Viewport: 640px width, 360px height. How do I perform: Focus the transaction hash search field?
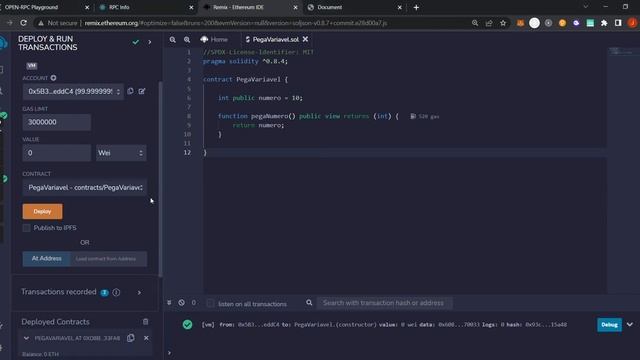coord(384,303)
